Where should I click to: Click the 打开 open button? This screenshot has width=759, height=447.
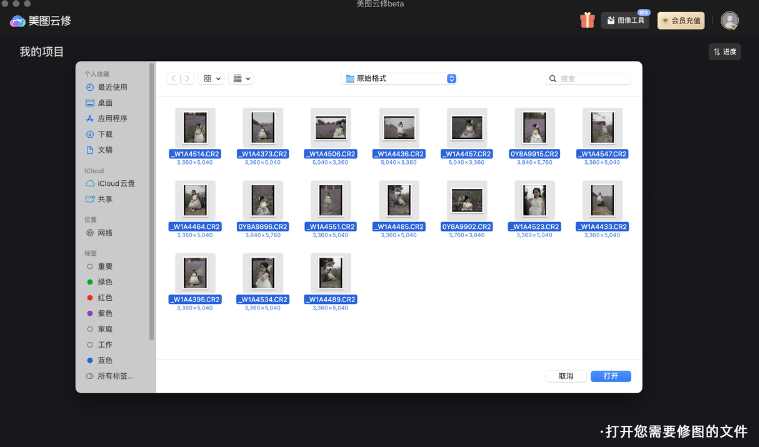click(611, 376)
